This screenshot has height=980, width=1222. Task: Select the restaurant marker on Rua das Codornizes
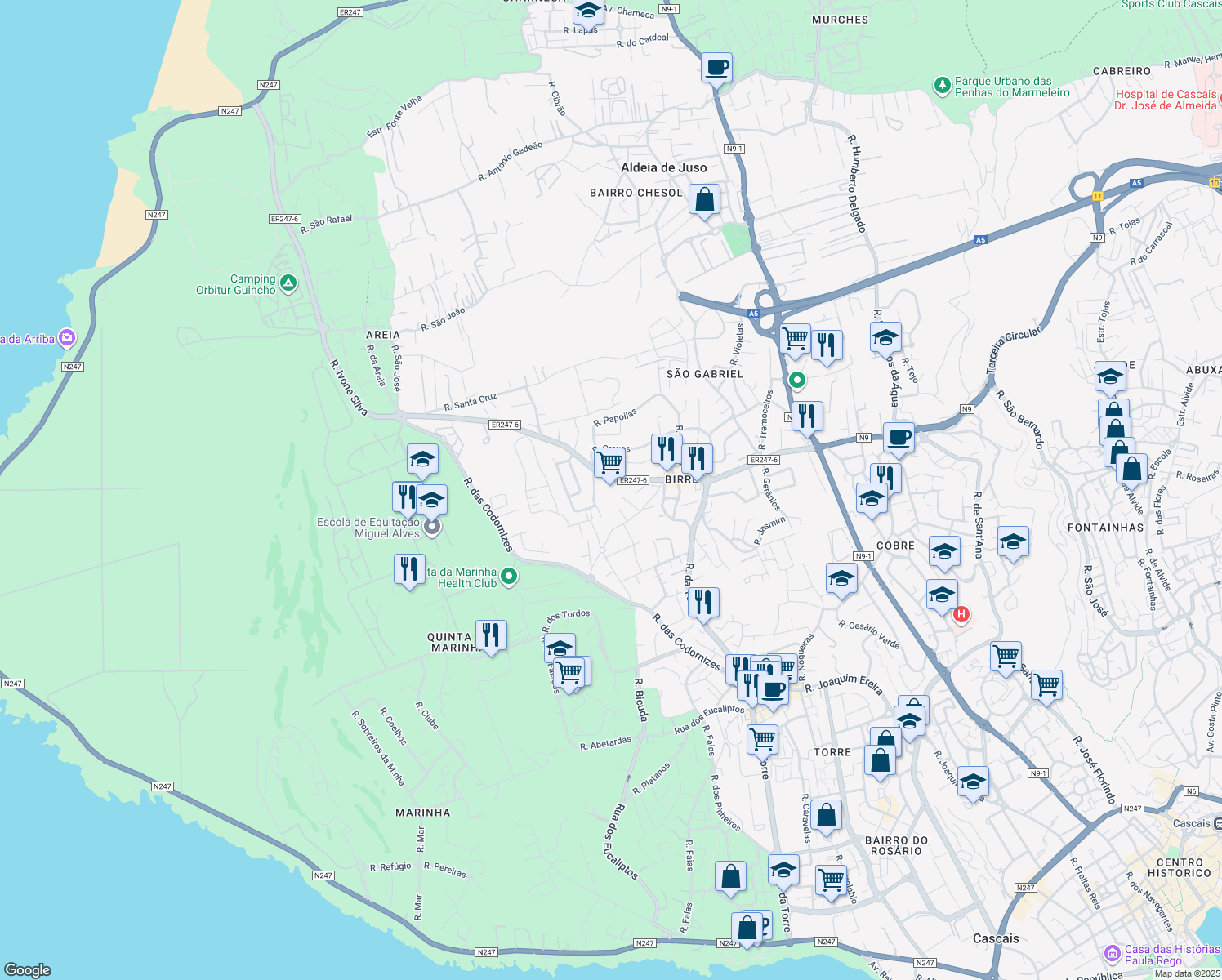coord(703,603)
